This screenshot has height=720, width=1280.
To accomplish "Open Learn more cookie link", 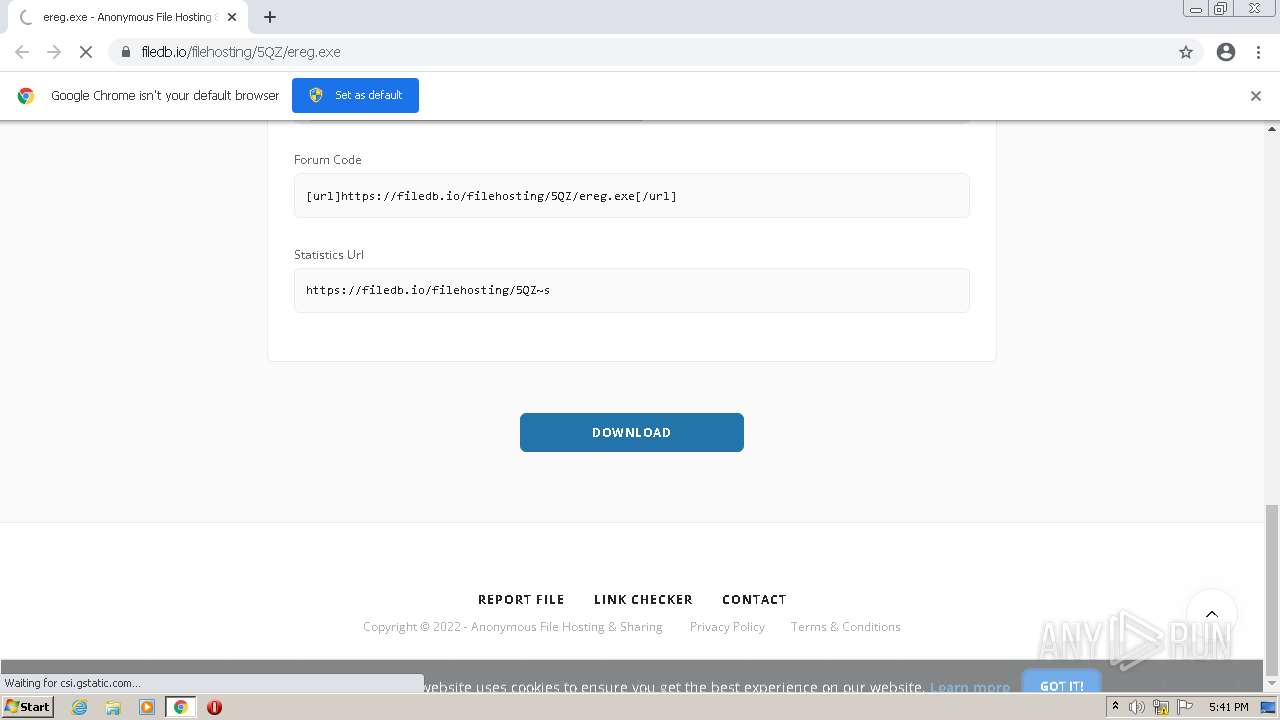I will pyautogui.click(x=969, y=687).
